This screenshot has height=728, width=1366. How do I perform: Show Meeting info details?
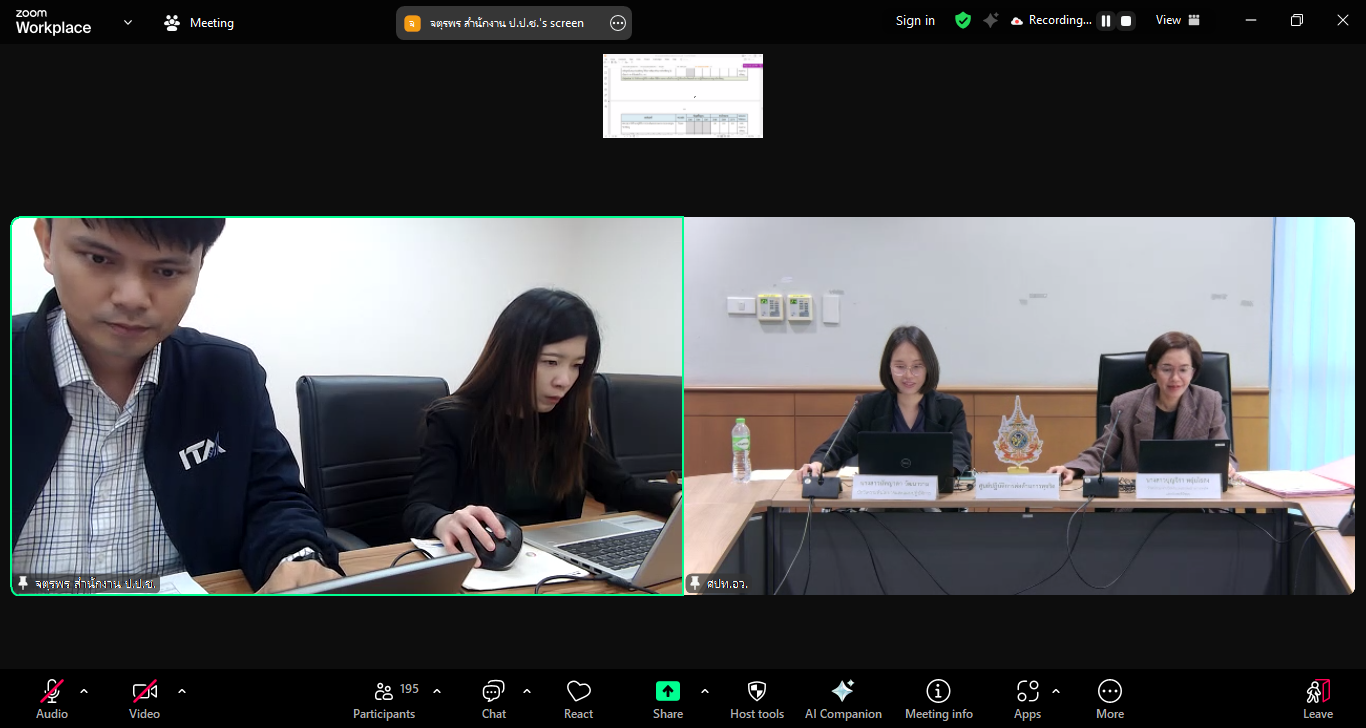pyautogui.click(x=938, y=699)
